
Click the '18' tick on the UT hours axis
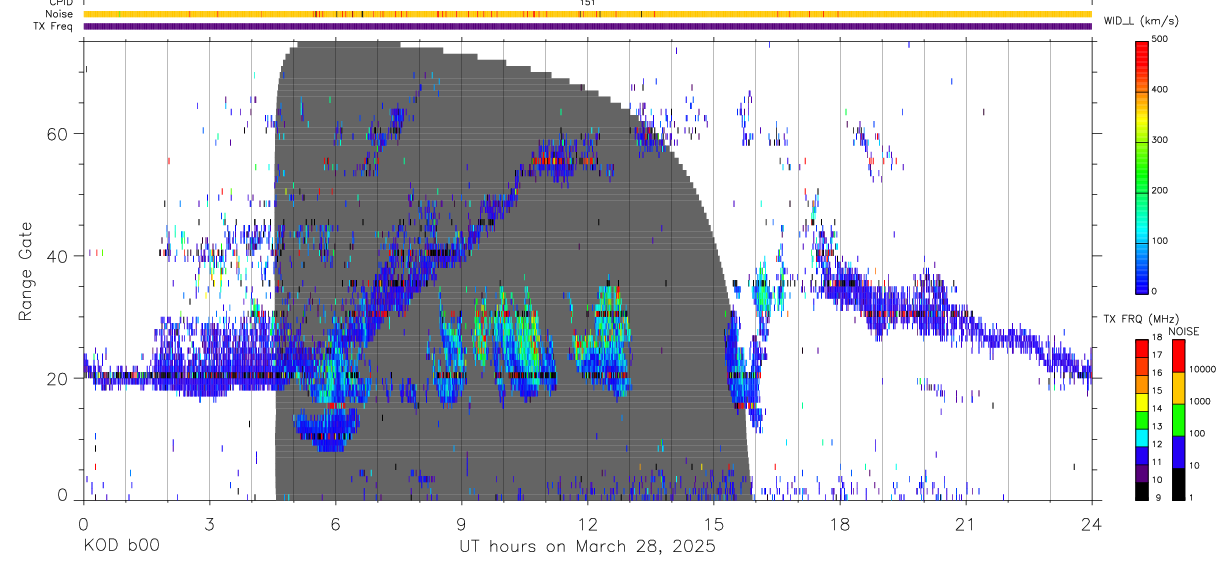pyautogui.click(x=839, y=524)
